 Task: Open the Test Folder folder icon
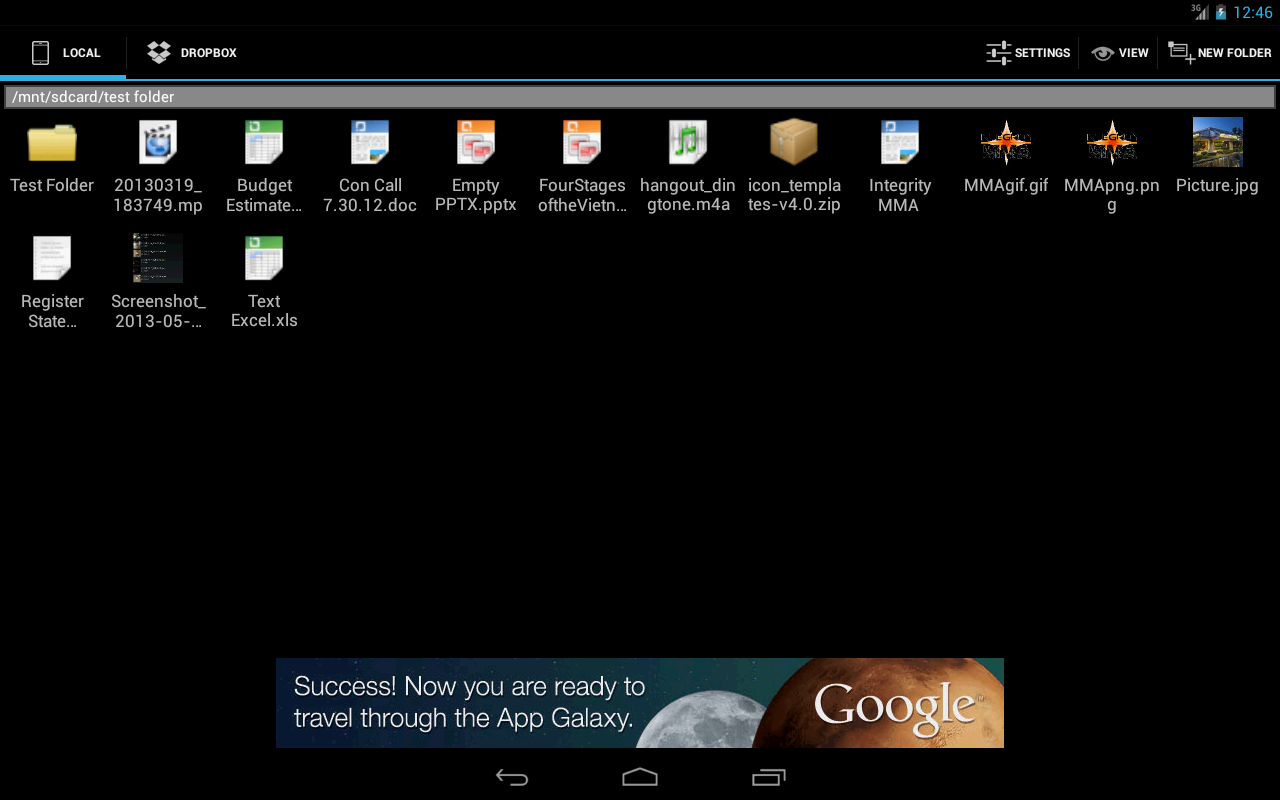point(52,143)
